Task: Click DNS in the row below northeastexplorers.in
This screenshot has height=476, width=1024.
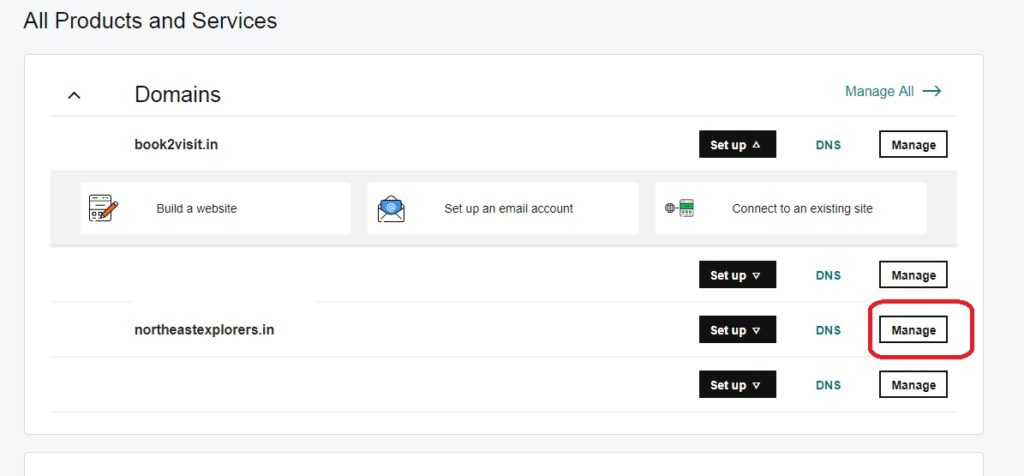Action: 828,385
